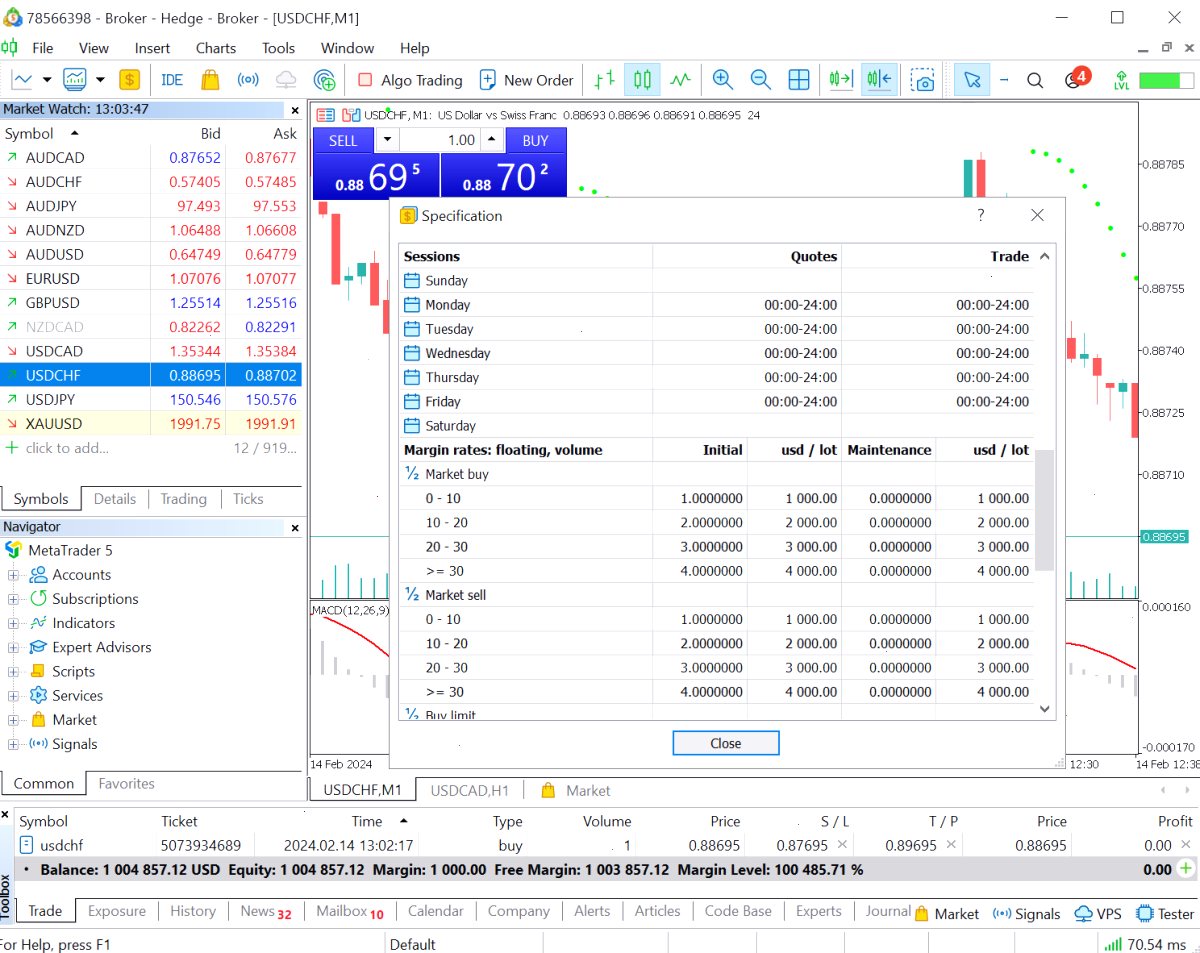Increase lot volume with the up arrow
The height and width of the screenshot is (953, 1200).
coord(491,140)
